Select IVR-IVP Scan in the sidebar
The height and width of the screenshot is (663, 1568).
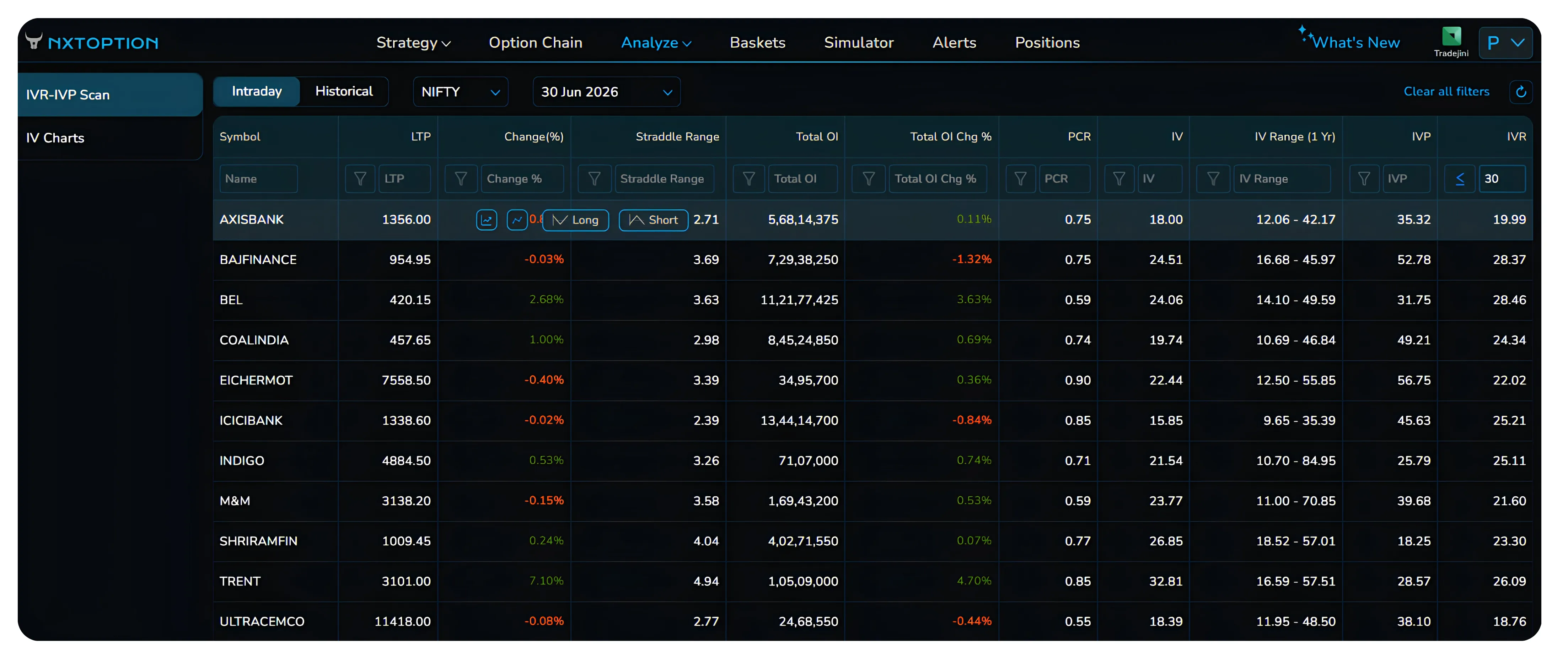110,95
